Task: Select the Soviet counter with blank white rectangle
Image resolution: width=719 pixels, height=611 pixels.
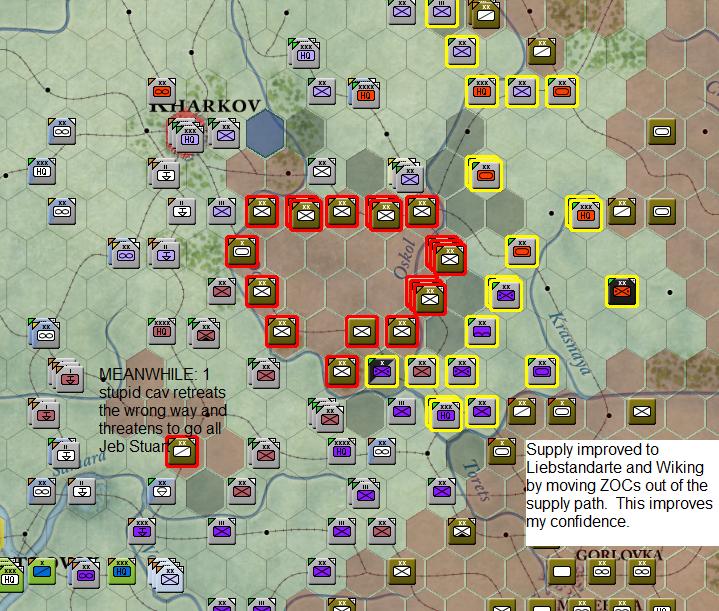Action: [x=562, y=572]
